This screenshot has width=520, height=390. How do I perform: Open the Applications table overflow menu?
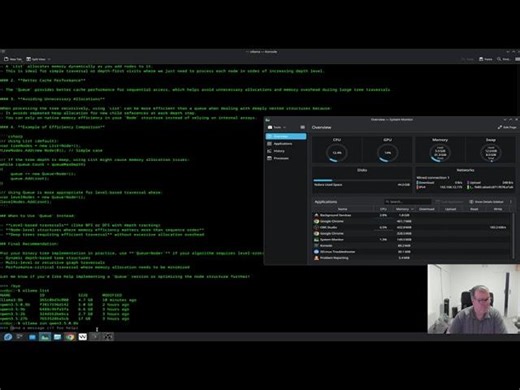511,202
